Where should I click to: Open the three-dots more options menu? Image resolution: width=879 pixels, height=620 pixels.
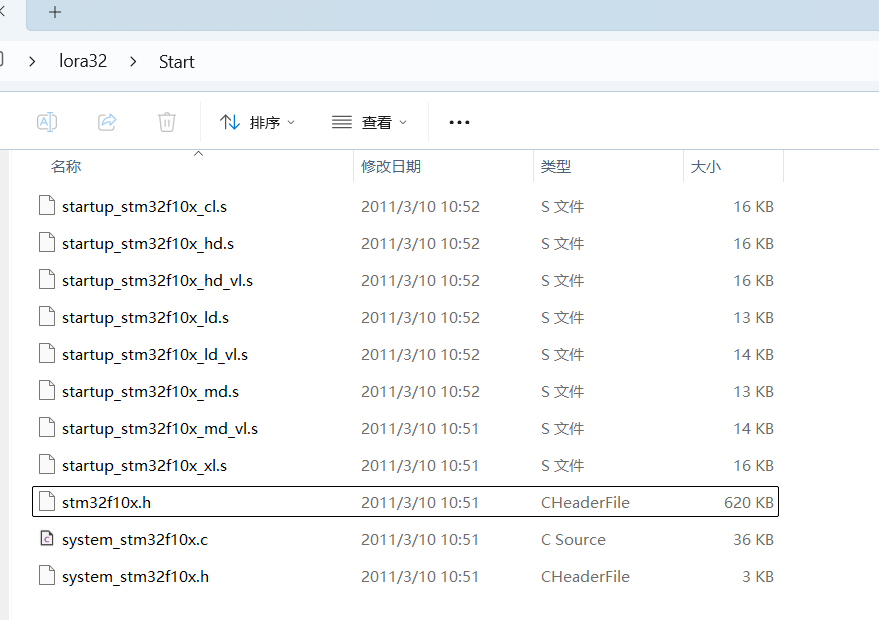[459, 122]
